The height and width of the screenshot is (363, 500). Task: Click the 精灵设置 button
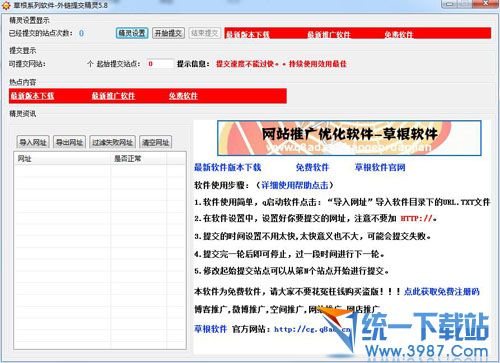tap(132, 33)
